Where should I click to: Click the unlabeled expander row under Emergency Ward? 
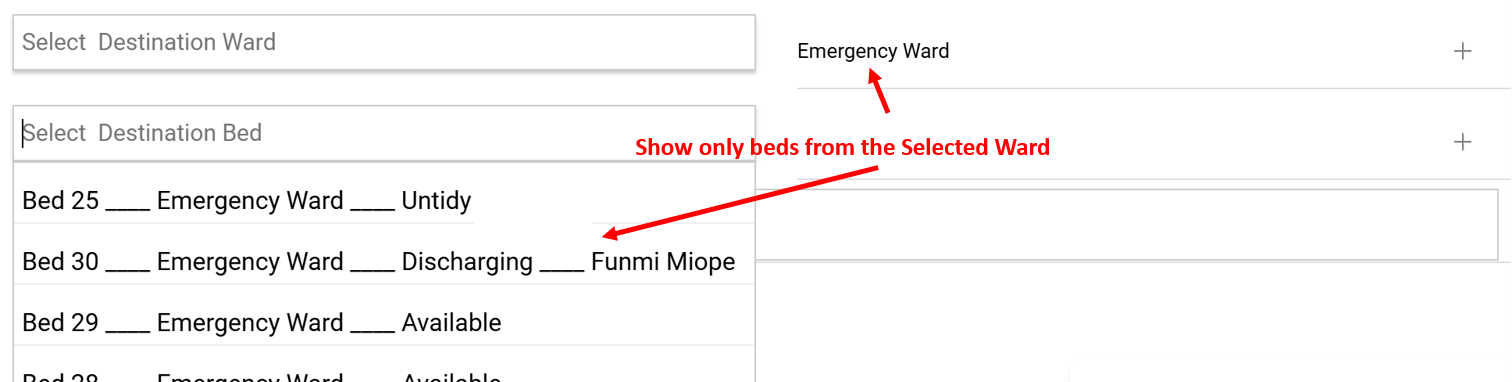(x=1153, y=142)
